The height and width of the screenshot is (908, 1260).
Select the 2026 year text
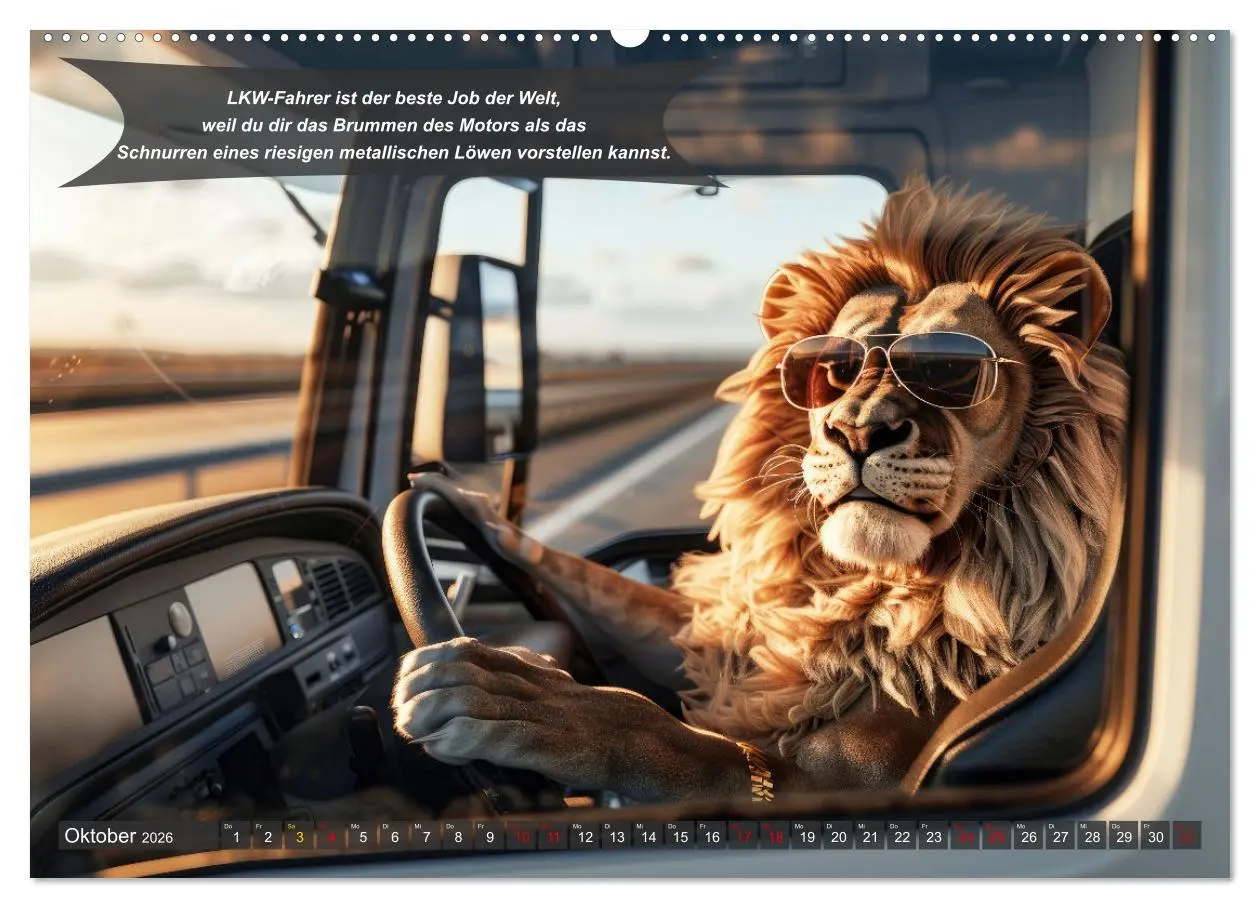[x=156, y=838]
